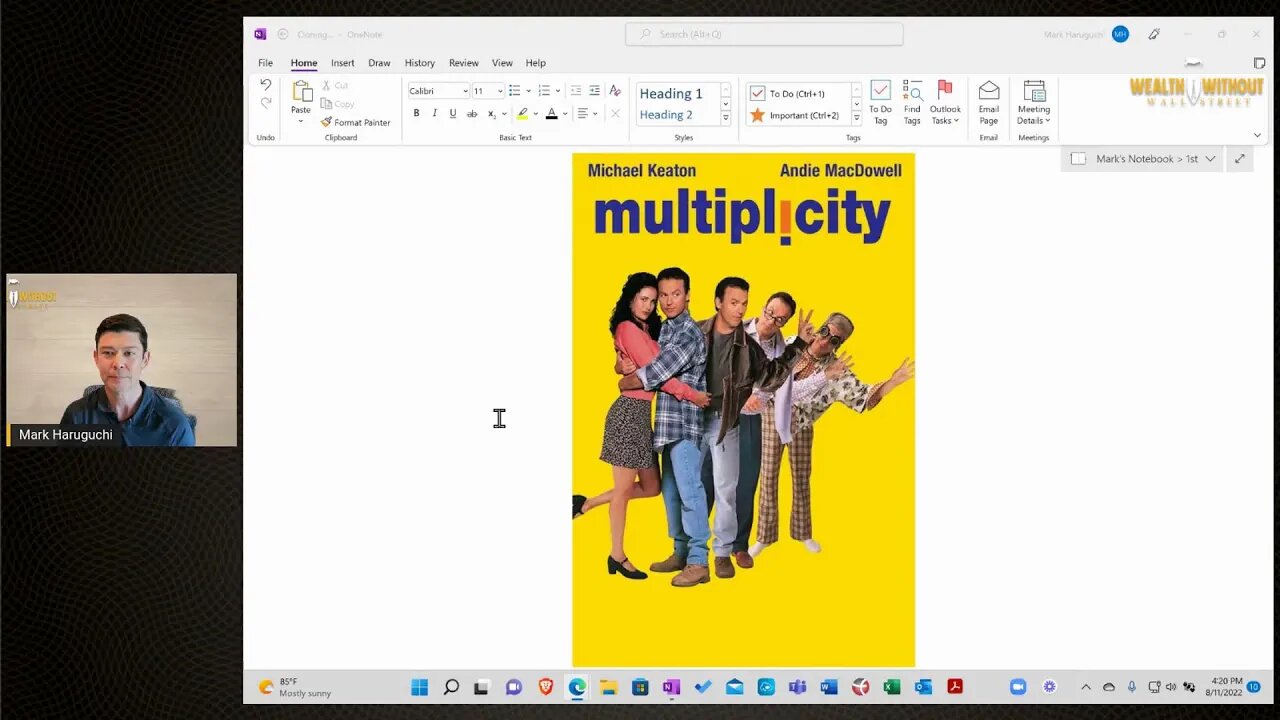Click the MH account avatar
The image size is (1280, 720).
tap(1120, 34)
